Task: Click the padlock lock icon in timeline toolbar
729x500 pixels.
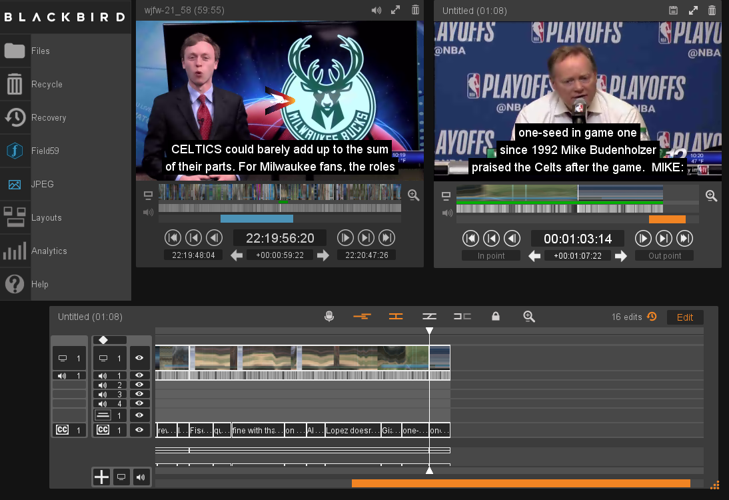Action: 495,317
